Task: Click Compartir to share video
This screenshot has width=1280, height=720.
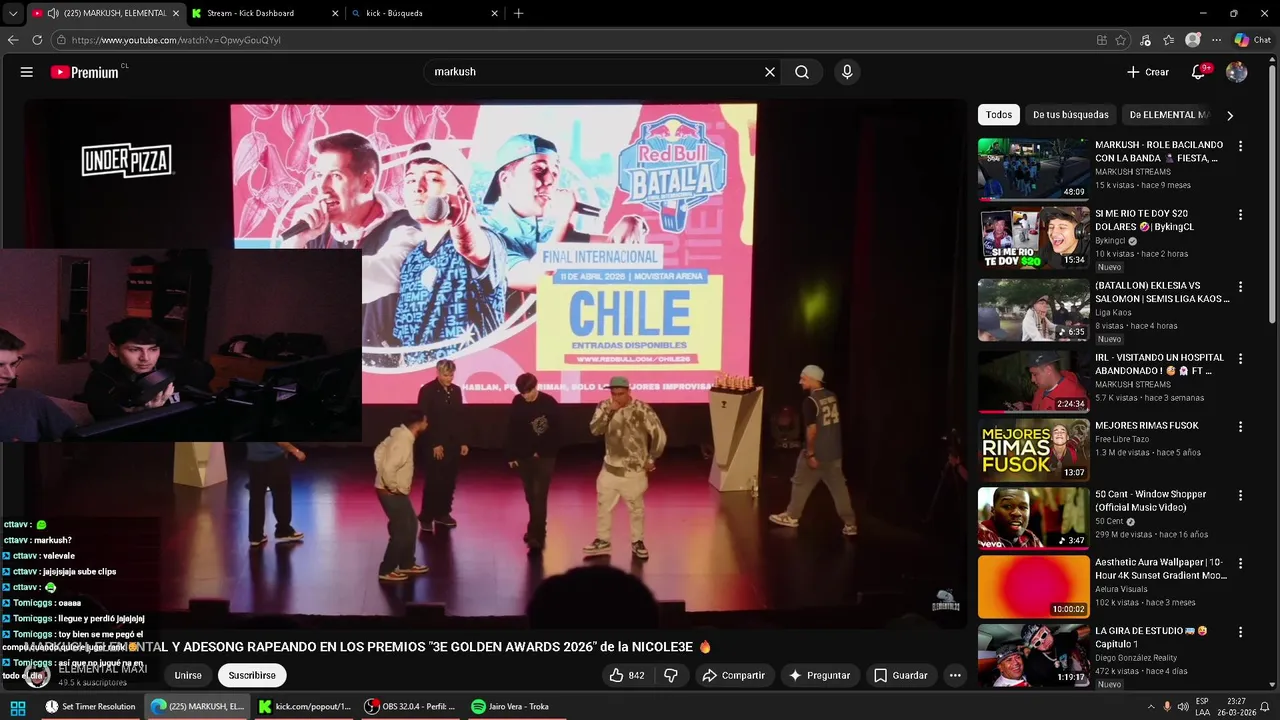Action: click(733, 675)
